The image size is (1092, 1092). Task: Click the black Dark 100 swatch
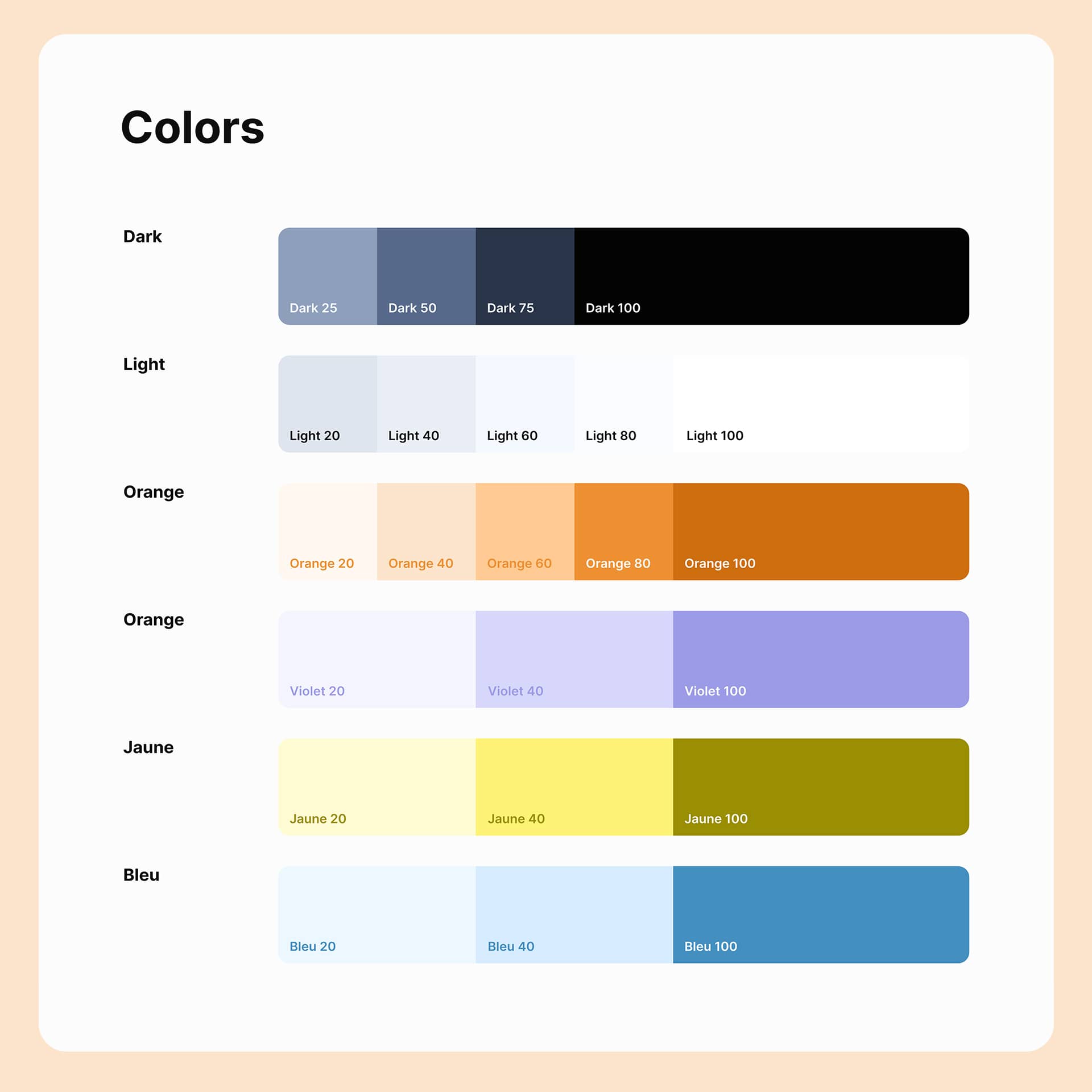click(x=772, y=276)
